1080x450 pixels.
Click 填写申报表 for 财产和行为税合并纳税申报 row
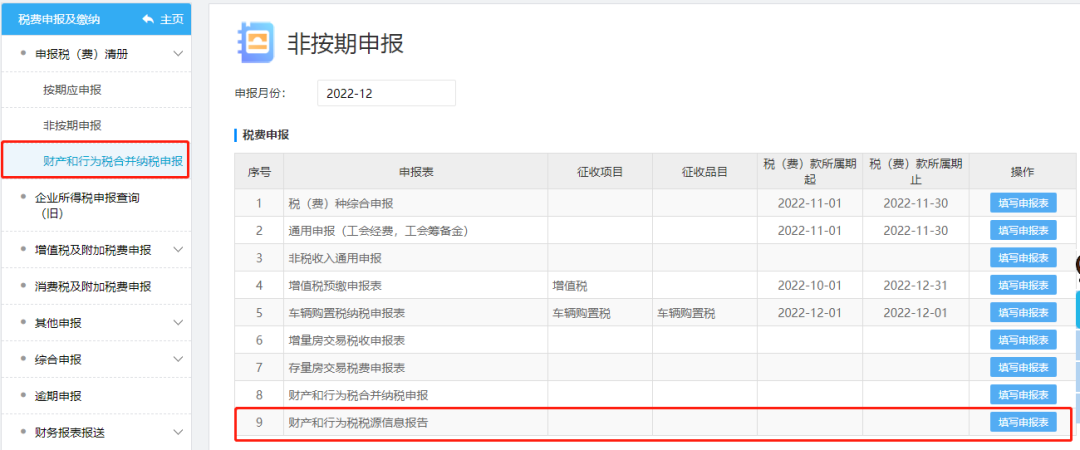click(x=1023, y=395)
